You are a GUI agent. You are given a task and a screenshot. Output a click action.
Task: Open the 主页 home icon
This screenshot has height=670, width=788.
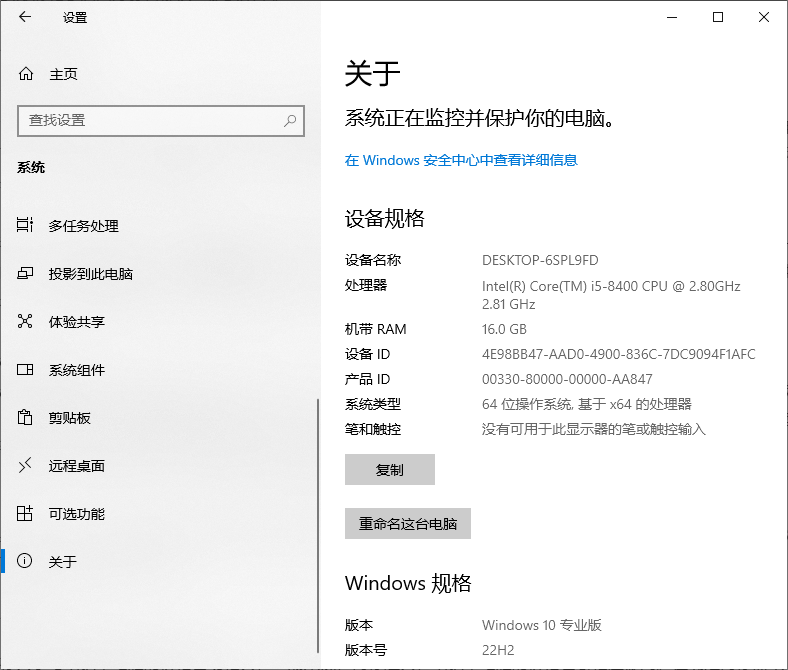[26, 74]
